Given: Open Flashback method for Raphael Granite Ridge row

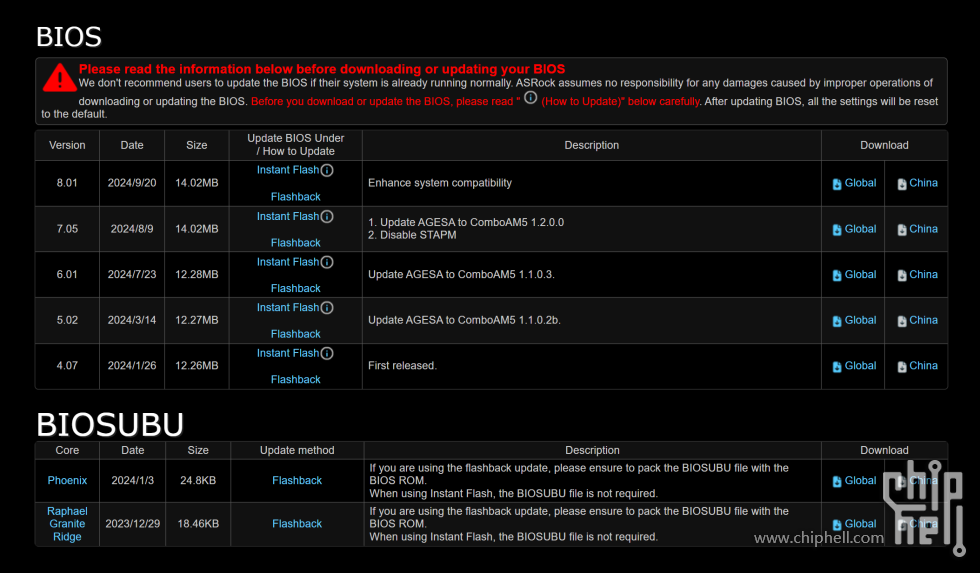Looking at the screenshot, I should [x=297, y=524].
